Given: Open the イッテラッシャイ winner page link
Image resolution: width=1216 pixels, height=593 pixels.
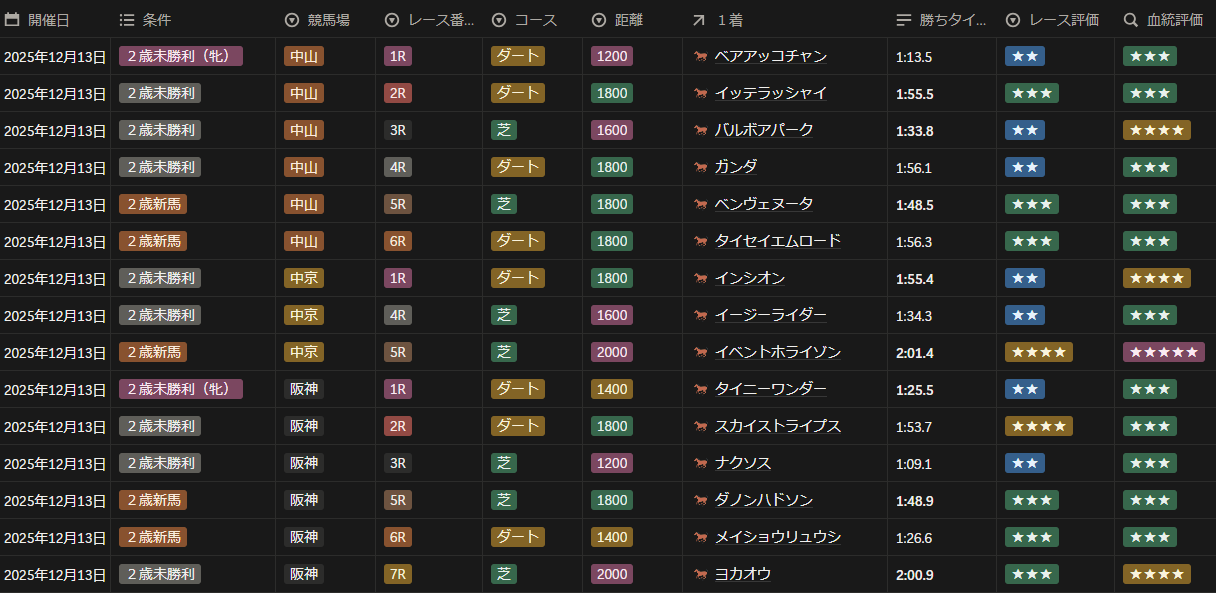Looking at the screenshot, I should (770, 94).
